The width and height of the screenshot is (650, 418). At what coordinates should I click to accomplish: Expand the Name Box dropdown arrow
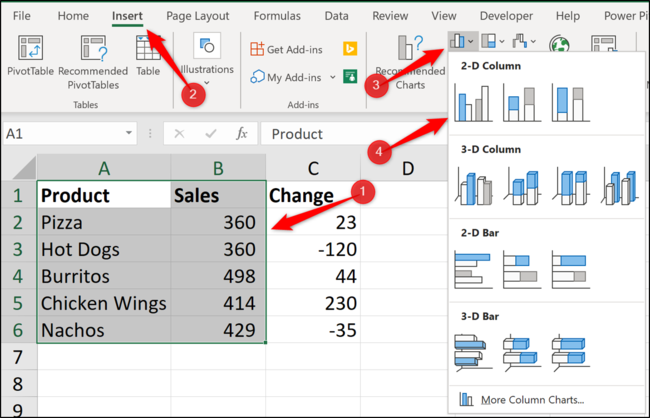click(x=129, y=133)
